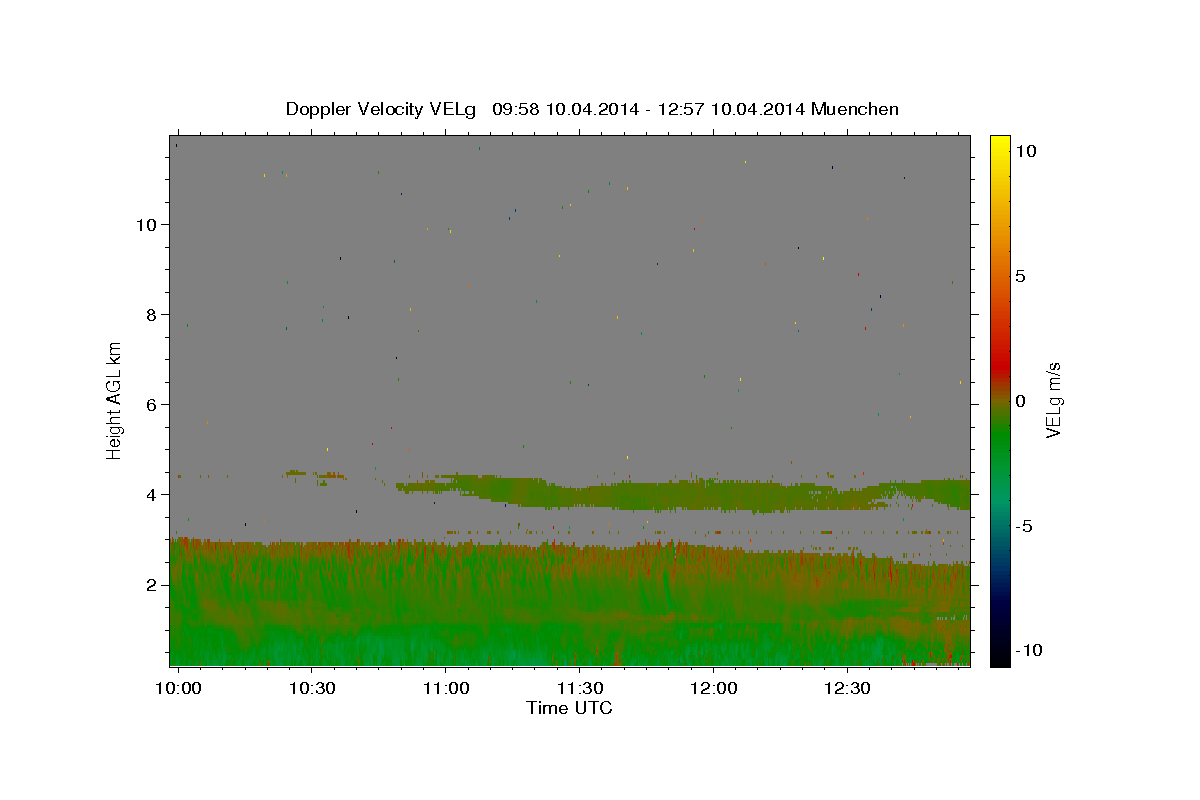Click the colorbar value 0 label
The width and height of the screenshot is (1200, 800).
1020,401
